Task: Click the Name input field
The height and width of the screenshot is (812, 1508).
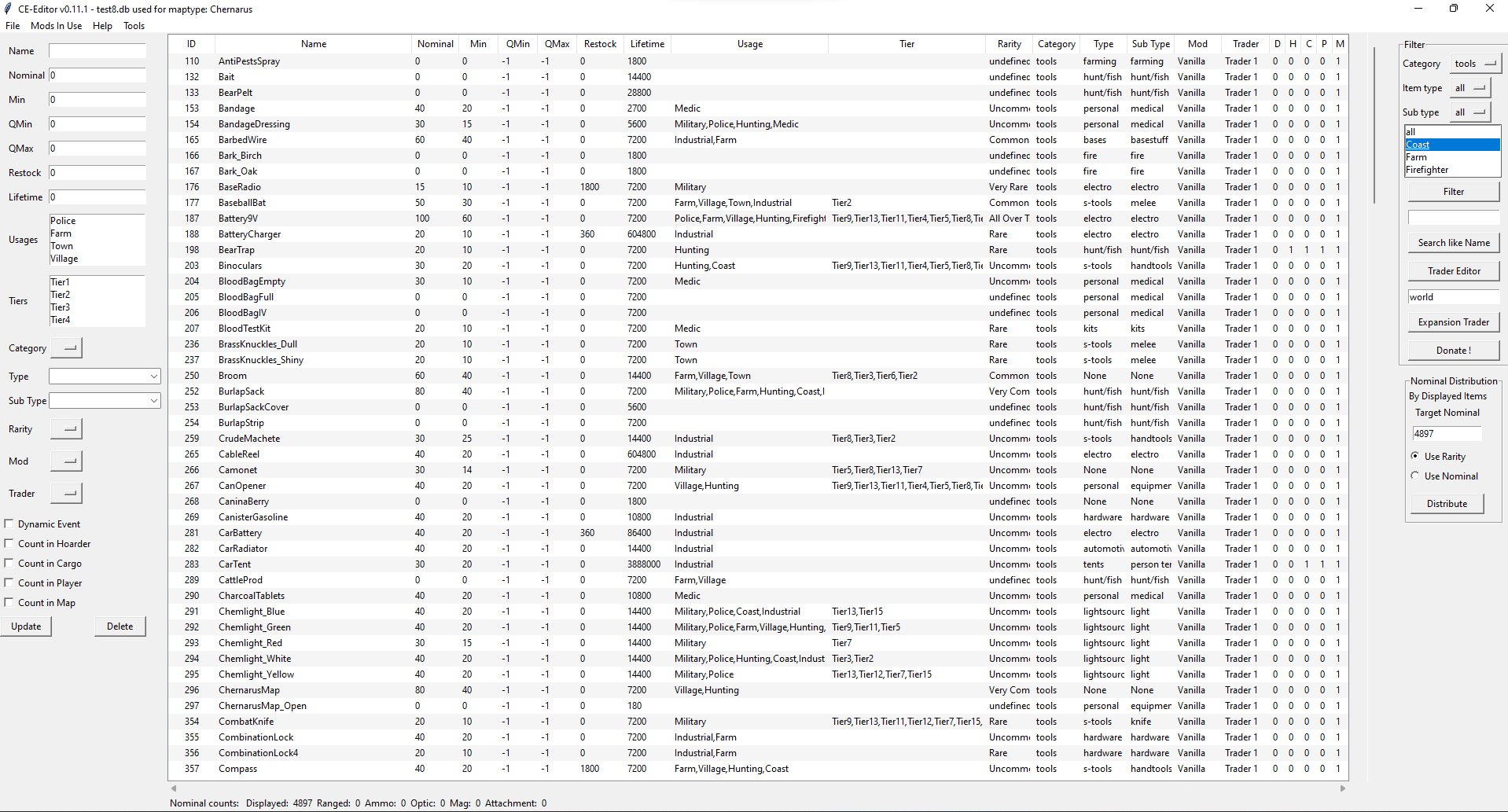Action: coord(97,51)
